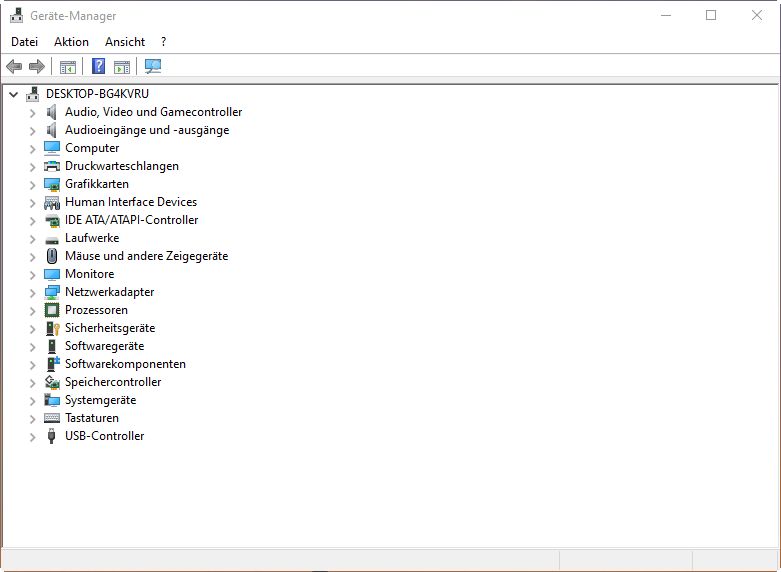This screenshot has width=781, height=572.
Task: Select the Grafikkarten label
Action: click(97, 184)
